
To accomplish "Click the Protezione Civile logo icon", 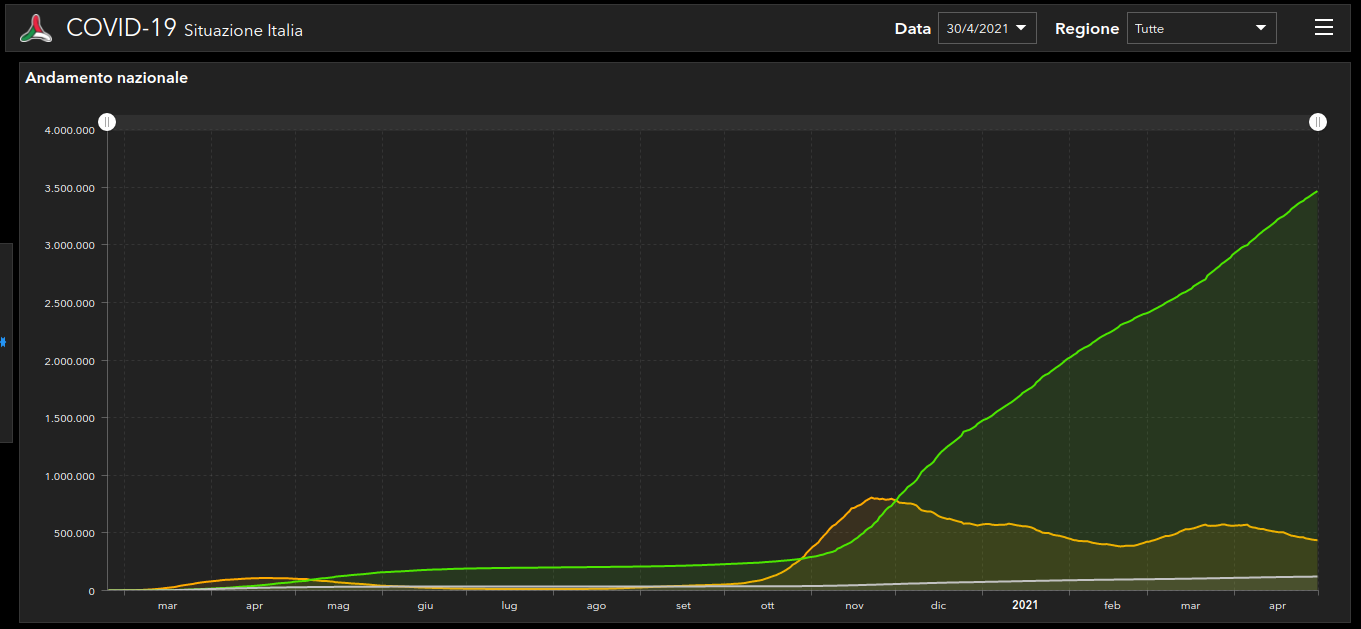I will (36, 28).
